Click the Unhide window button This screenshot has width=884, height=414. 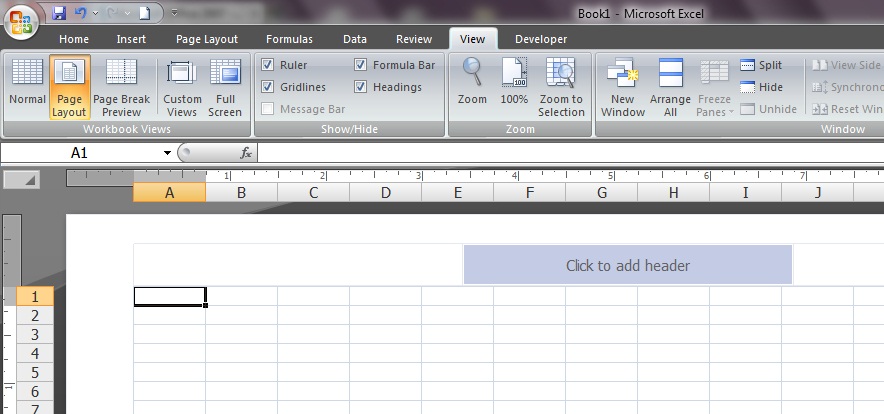pos(768,109)
